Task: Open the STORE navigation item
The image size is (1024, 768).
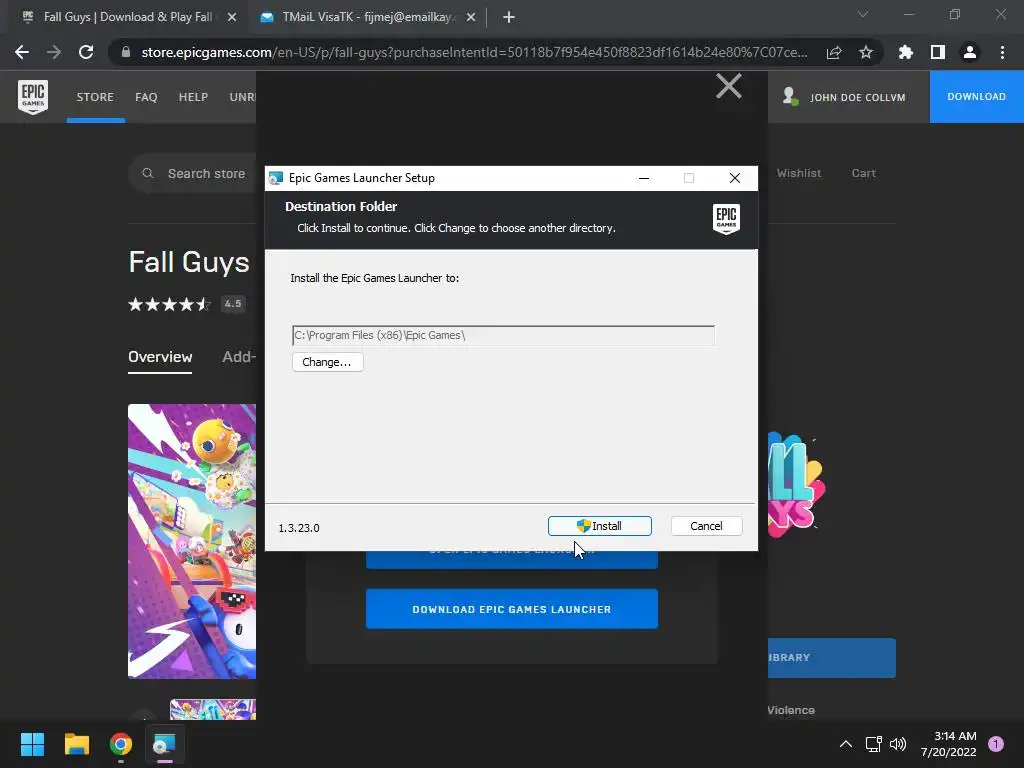Action: click(x=95, y=97)
